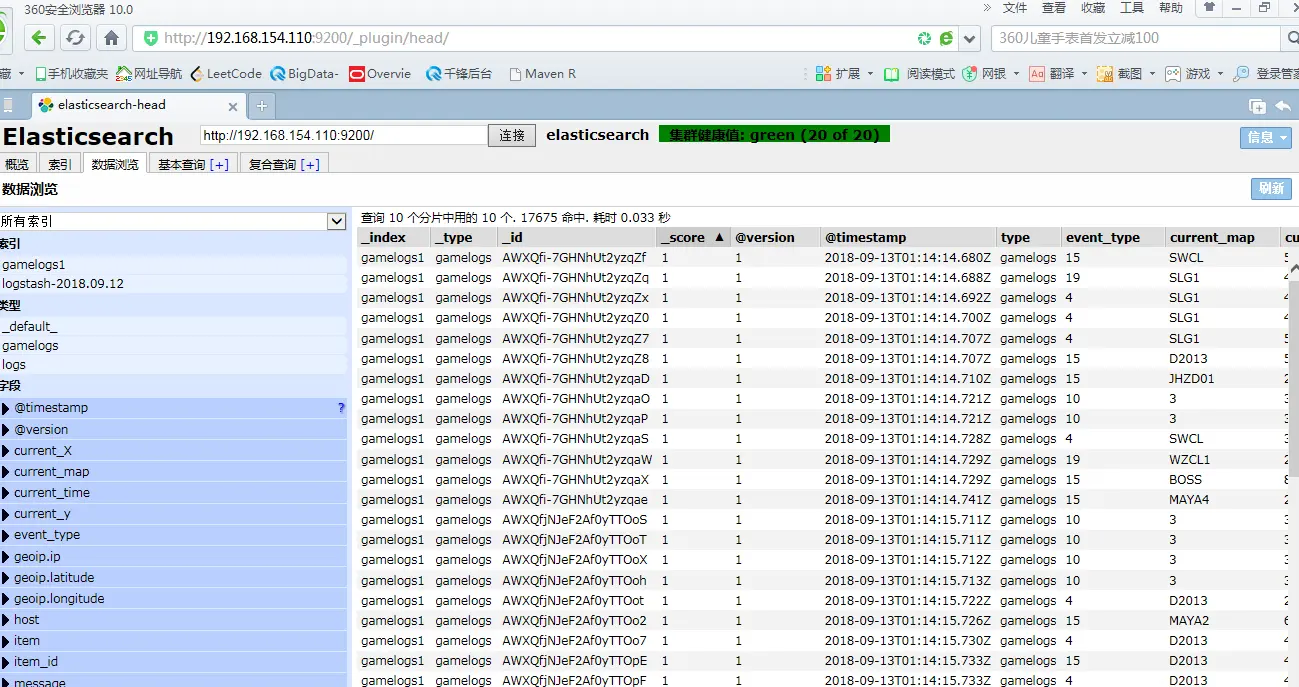Select the _default_ type filter
This screenshot has width=1299, height=687.
coord(174,326)
